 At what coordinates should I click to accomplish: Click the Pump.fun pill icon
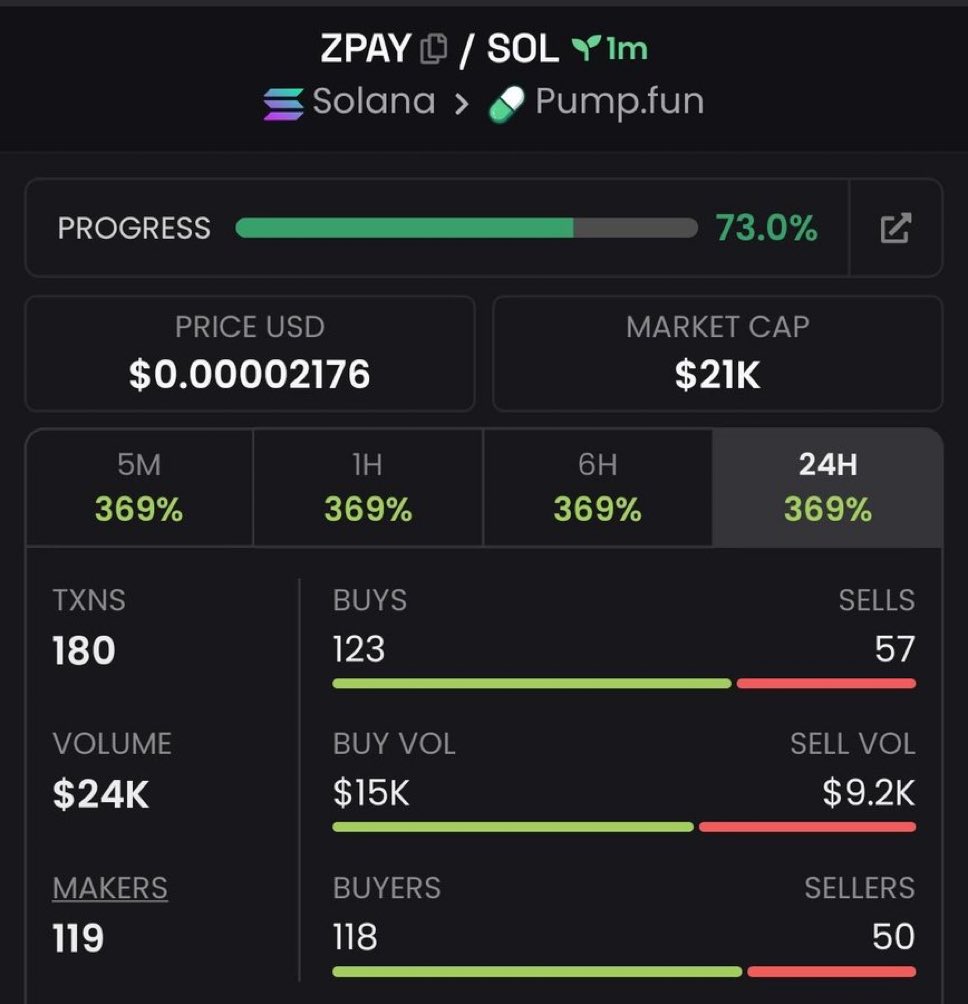(x=507, y=103)
